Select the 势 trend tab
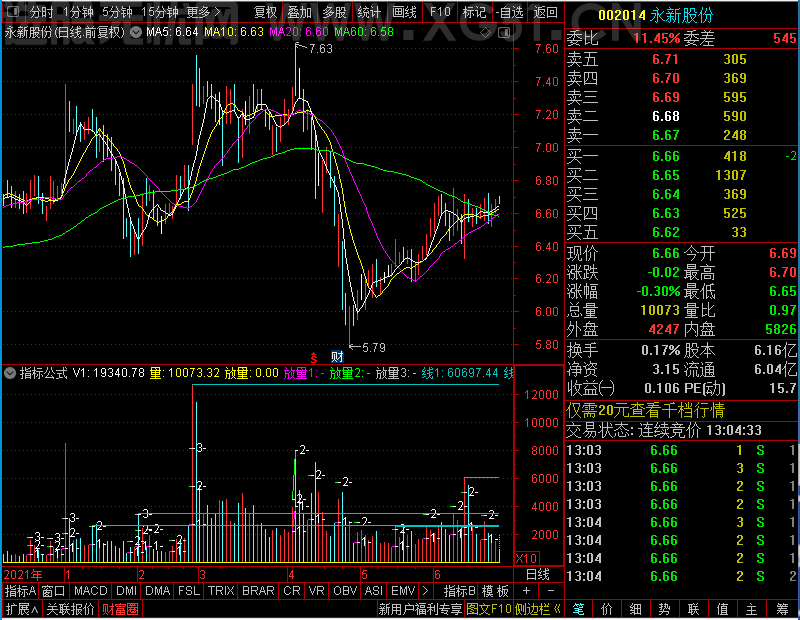Screen dimensions: 800x620 664,609
